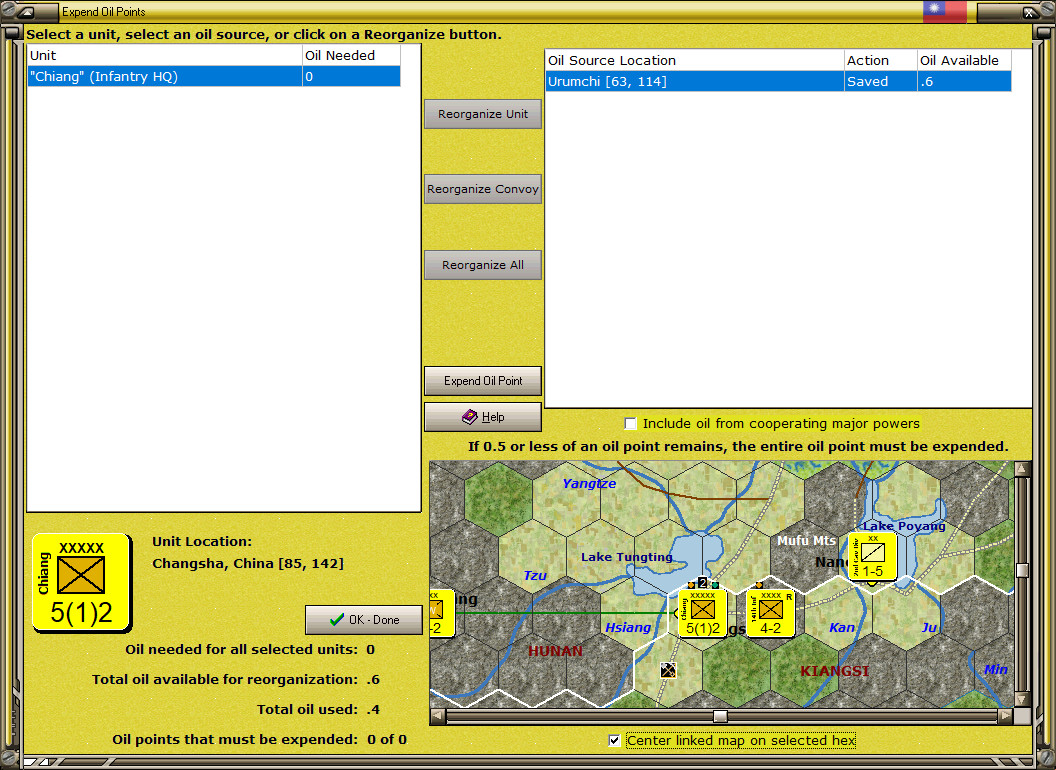Click the Saved action cell for Urumchi
This screenshot has width=1056, height=770.
pos(880,82)
